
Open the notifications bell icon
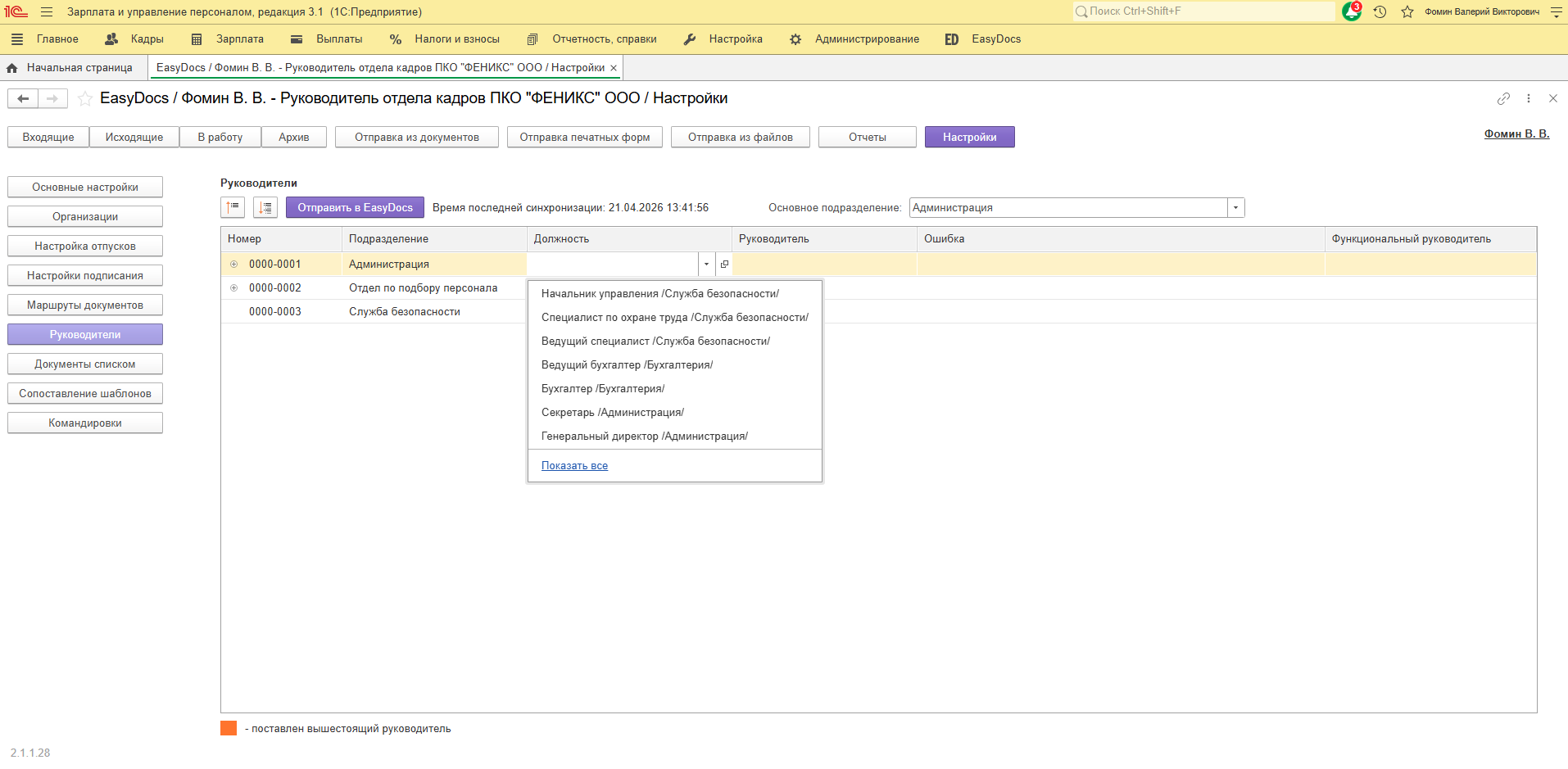click(1351, 11)
